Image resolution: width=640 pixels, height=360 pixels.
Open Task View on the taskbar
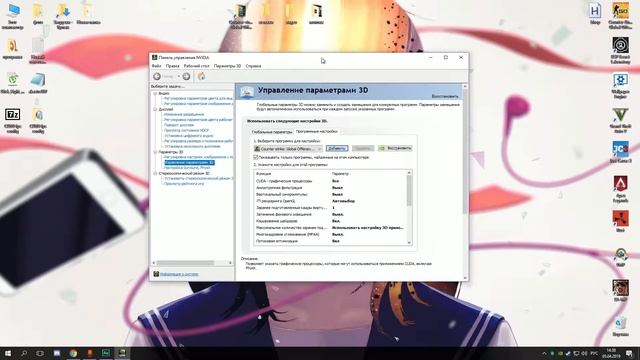[40, 353]
